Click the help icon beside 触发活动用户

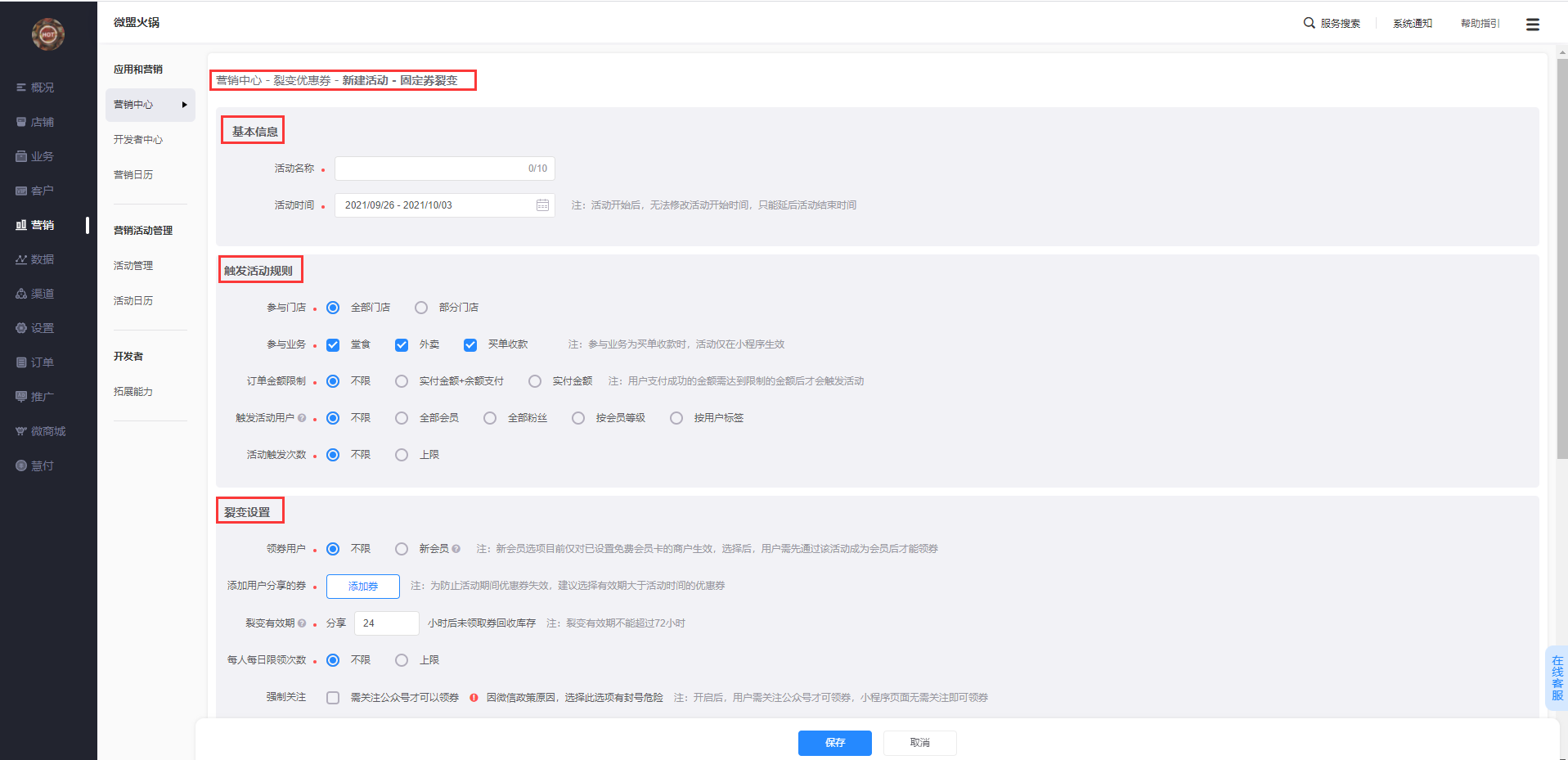302,418
